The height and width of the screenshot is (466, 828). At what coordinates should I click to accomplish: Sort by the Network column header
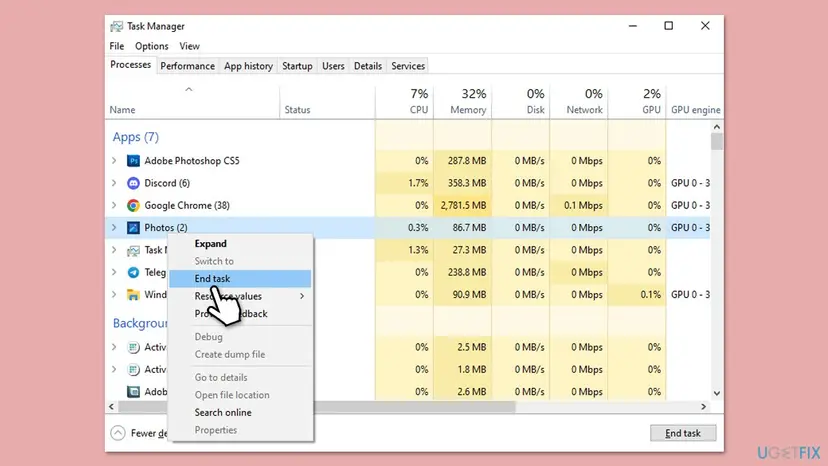pyautogui.click(x=579, y=101)
